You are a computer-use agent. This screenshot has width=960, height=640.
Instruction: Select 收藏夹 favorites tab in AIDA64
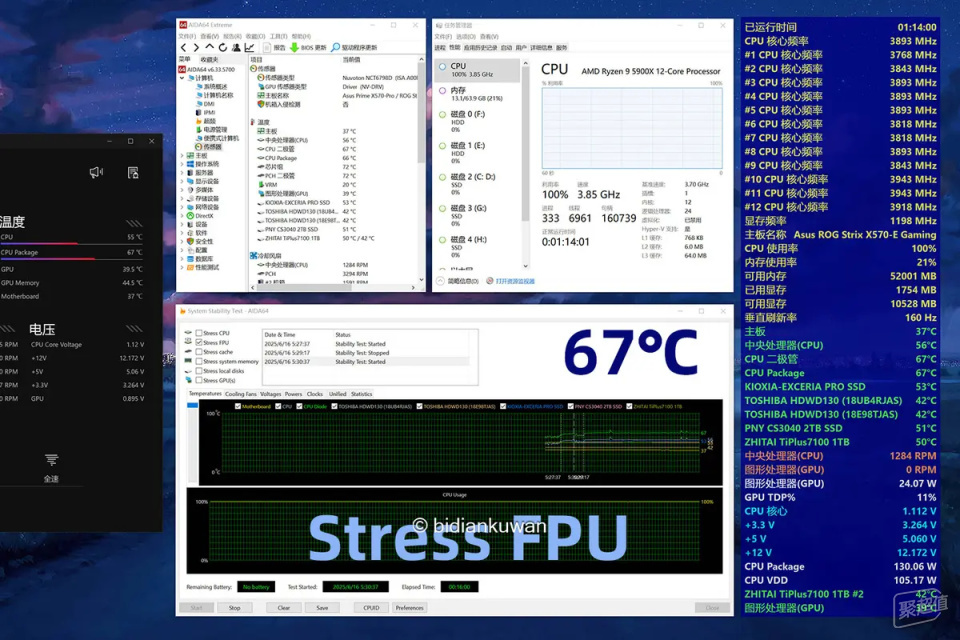pyautogui.click(x=209, y=59)
